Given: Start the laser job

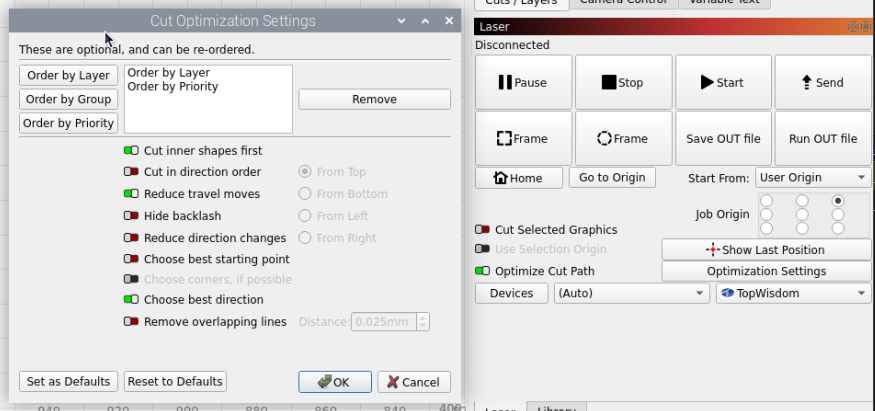Looking at the screenshot, I should pyautogui.click(x=723, y=83).
